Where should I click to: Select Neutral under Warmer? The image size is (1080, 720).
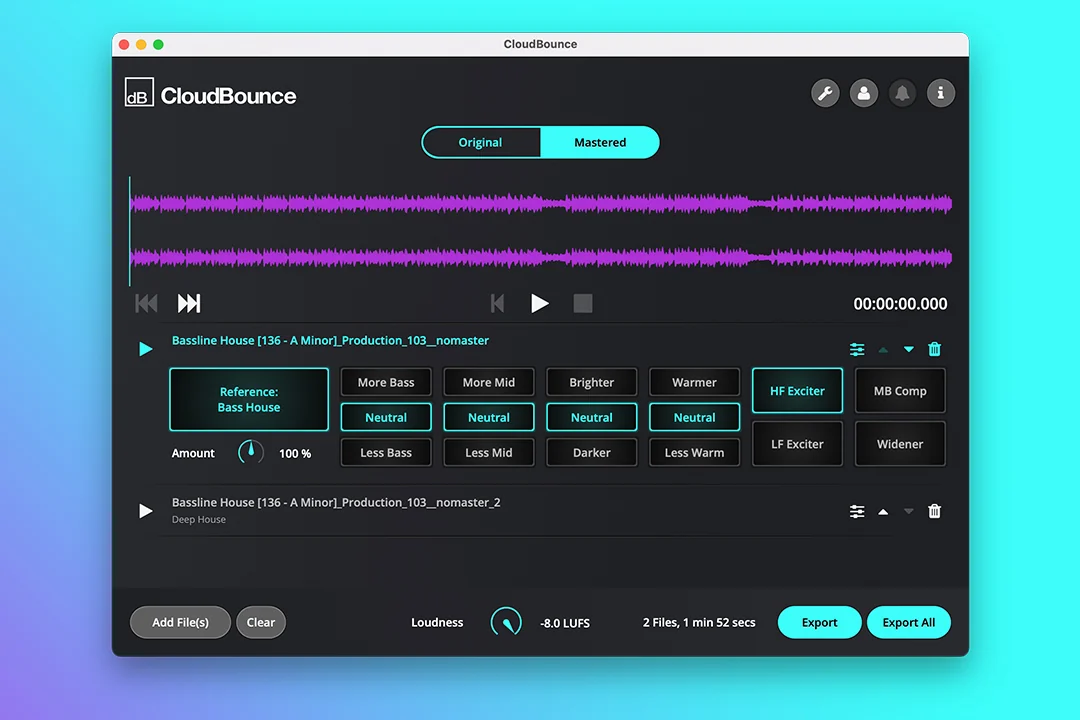(x=694, y=417)
